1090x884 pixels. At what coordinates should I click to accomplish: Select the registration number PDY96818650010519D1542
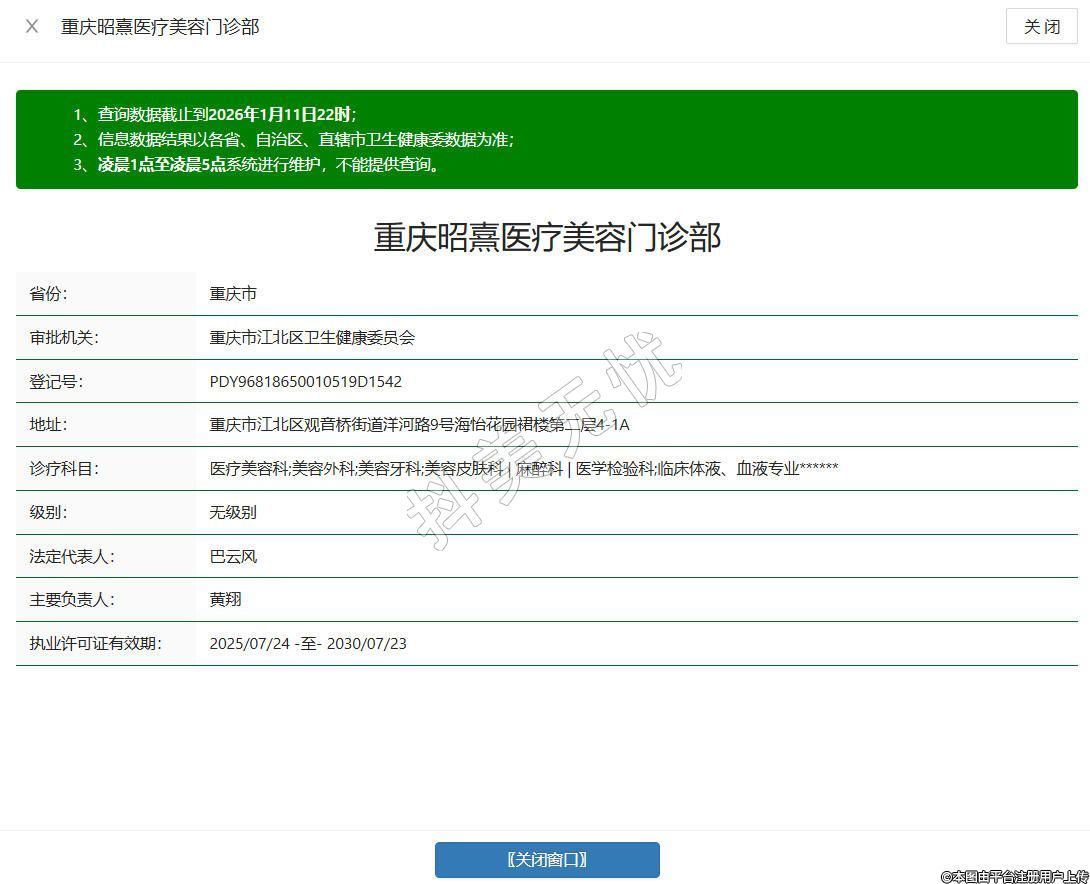pos(305,382)
